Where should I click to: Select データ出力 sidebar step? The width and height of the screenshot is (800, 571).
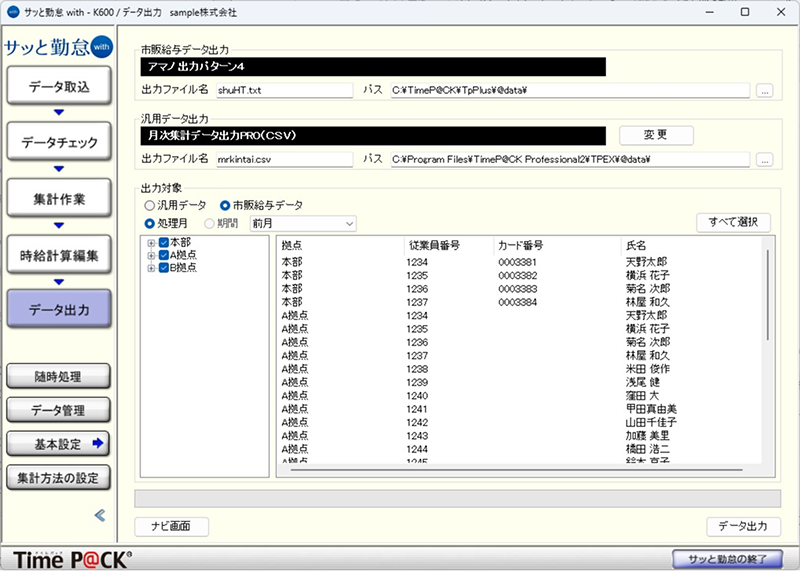[x=59, y=309]
